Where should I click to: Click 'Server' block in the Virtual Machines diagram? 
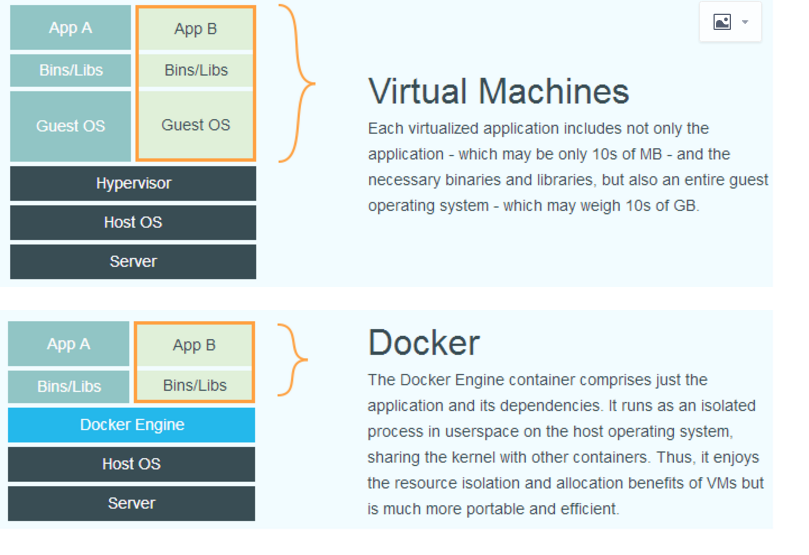click(133, 262)
